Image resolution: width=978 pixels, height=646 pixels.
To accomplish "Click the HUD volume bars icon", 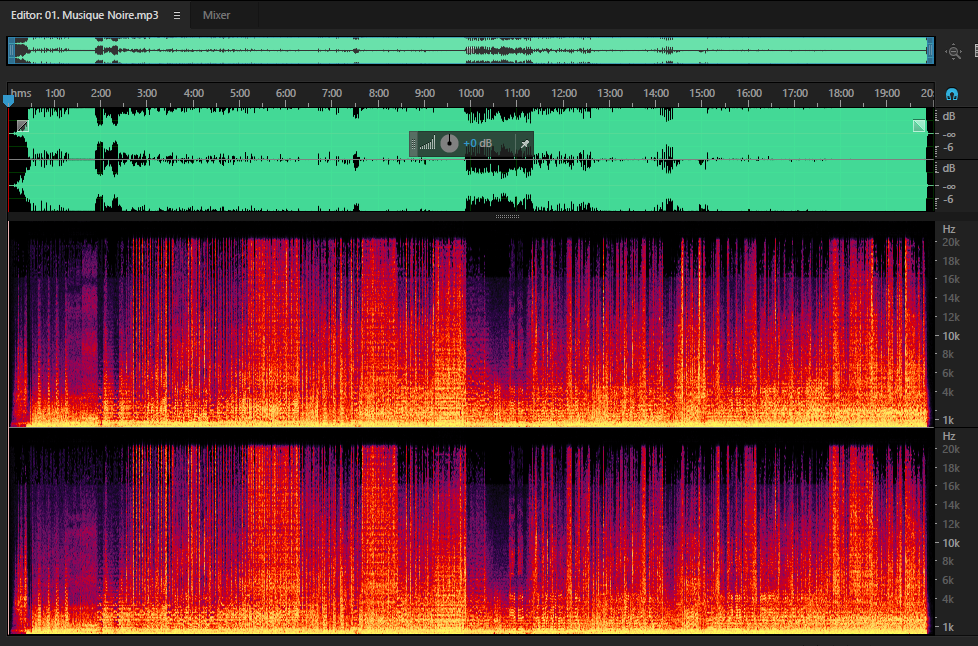I will [427, 144].
